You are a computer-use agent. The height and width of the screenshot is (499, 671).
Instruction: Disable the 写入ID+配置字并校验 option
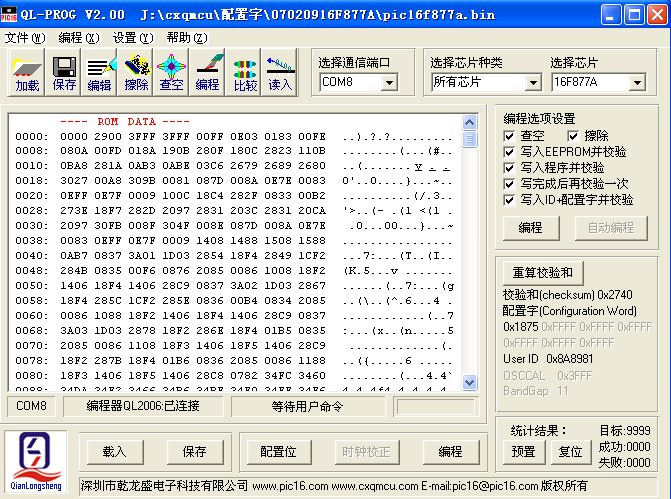pos(511,200)
